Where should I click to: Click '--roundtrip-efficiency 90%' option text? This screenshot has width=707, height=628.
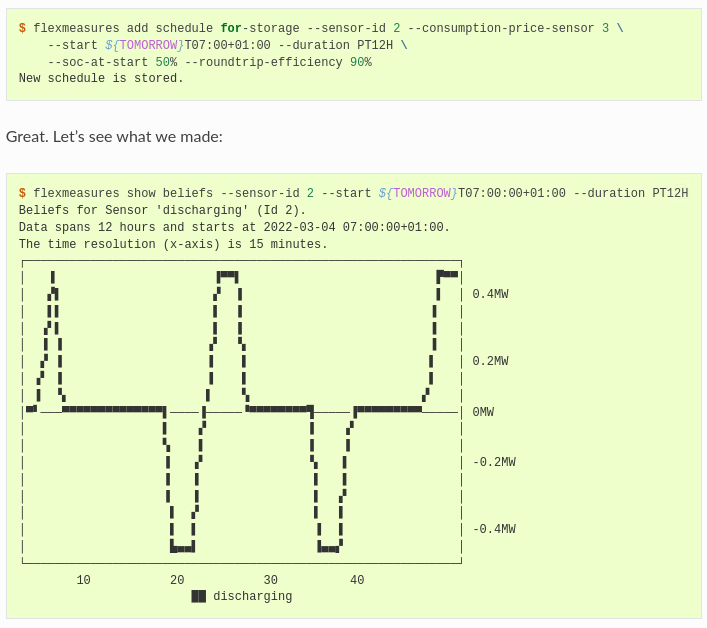[x=278, y=62]
